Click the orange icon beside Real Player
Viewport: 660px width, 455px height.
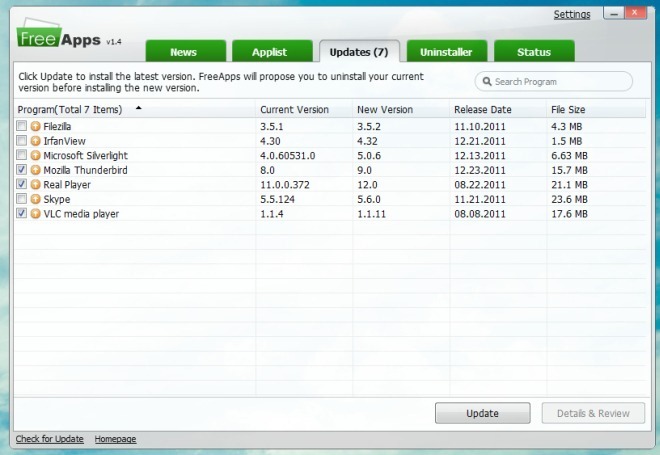(35, 184)
